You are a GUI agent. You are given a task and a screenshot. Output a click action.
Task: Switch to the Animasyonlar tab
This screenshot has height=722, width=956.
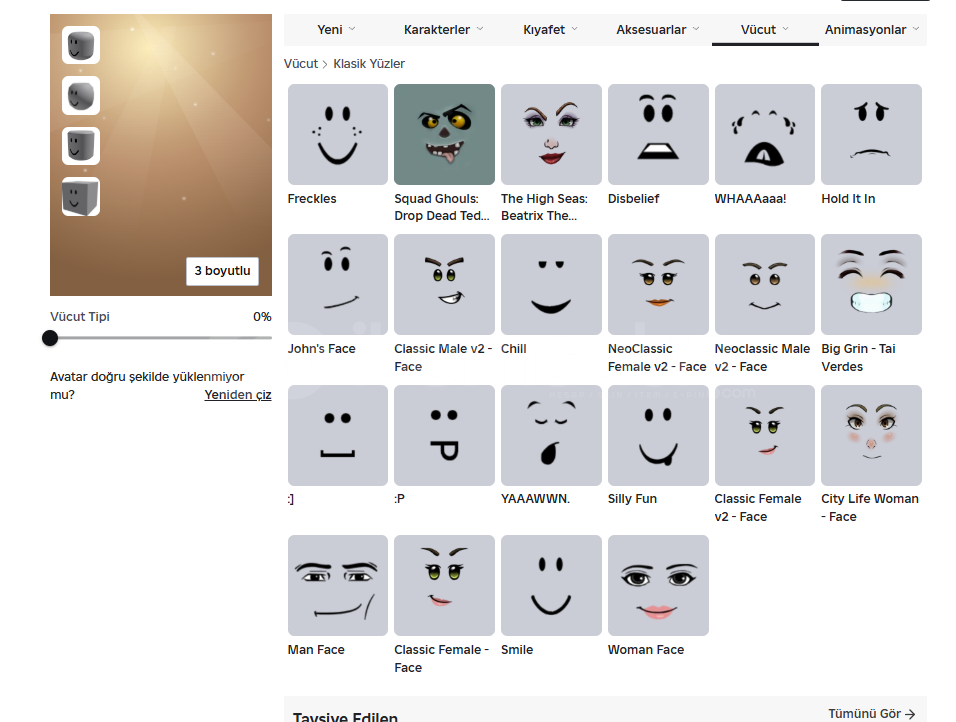coord(871,30)
